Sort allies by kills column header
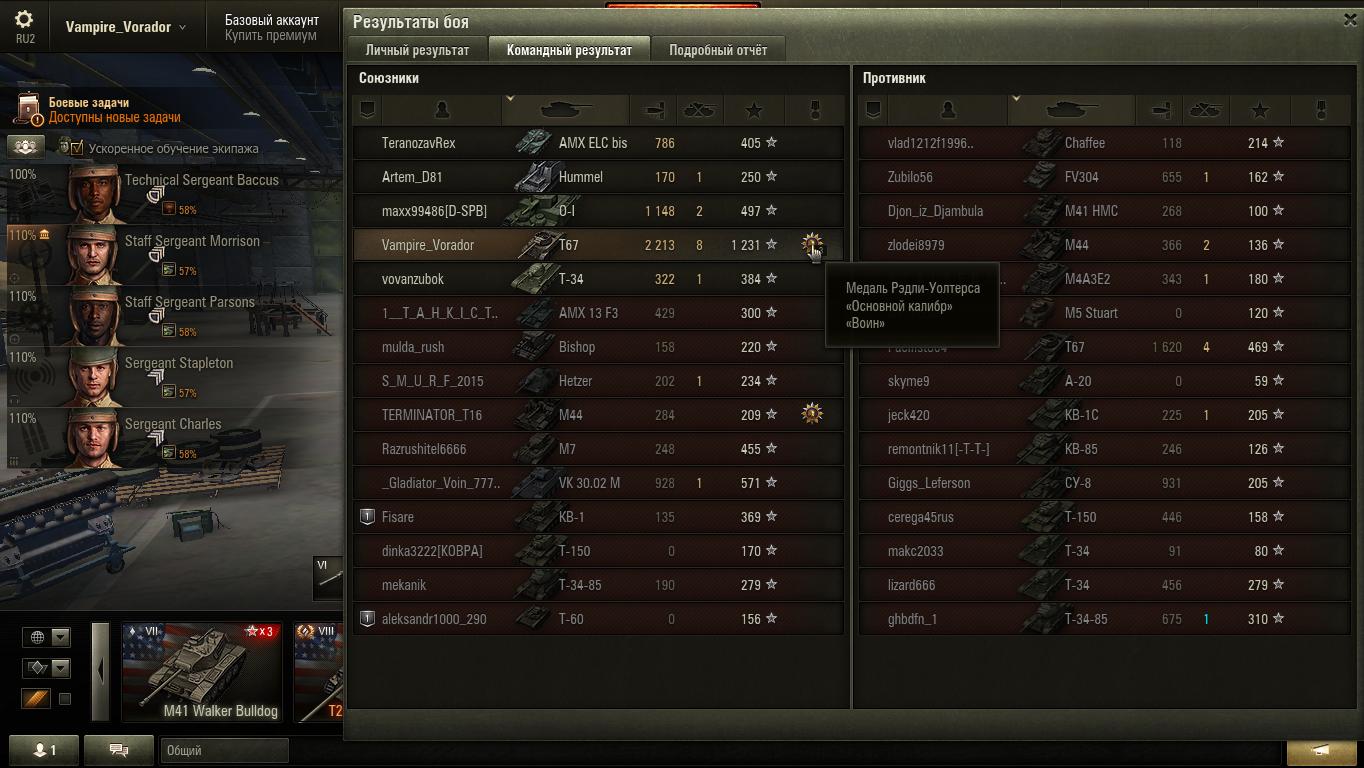Screen dimensions: 1364x768 [x=700, y=110]
